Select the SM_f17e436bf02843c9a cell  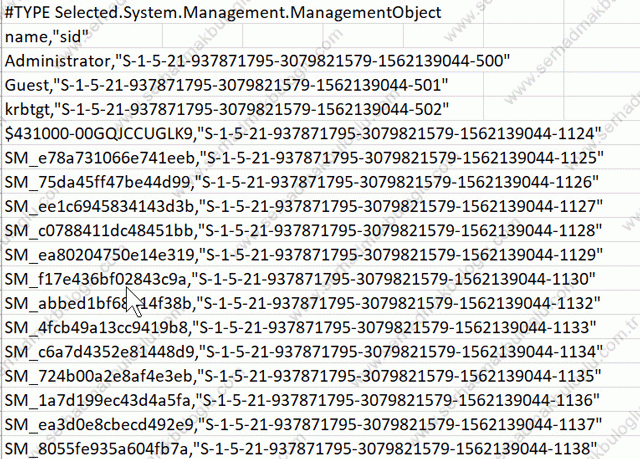click(300, 279)
